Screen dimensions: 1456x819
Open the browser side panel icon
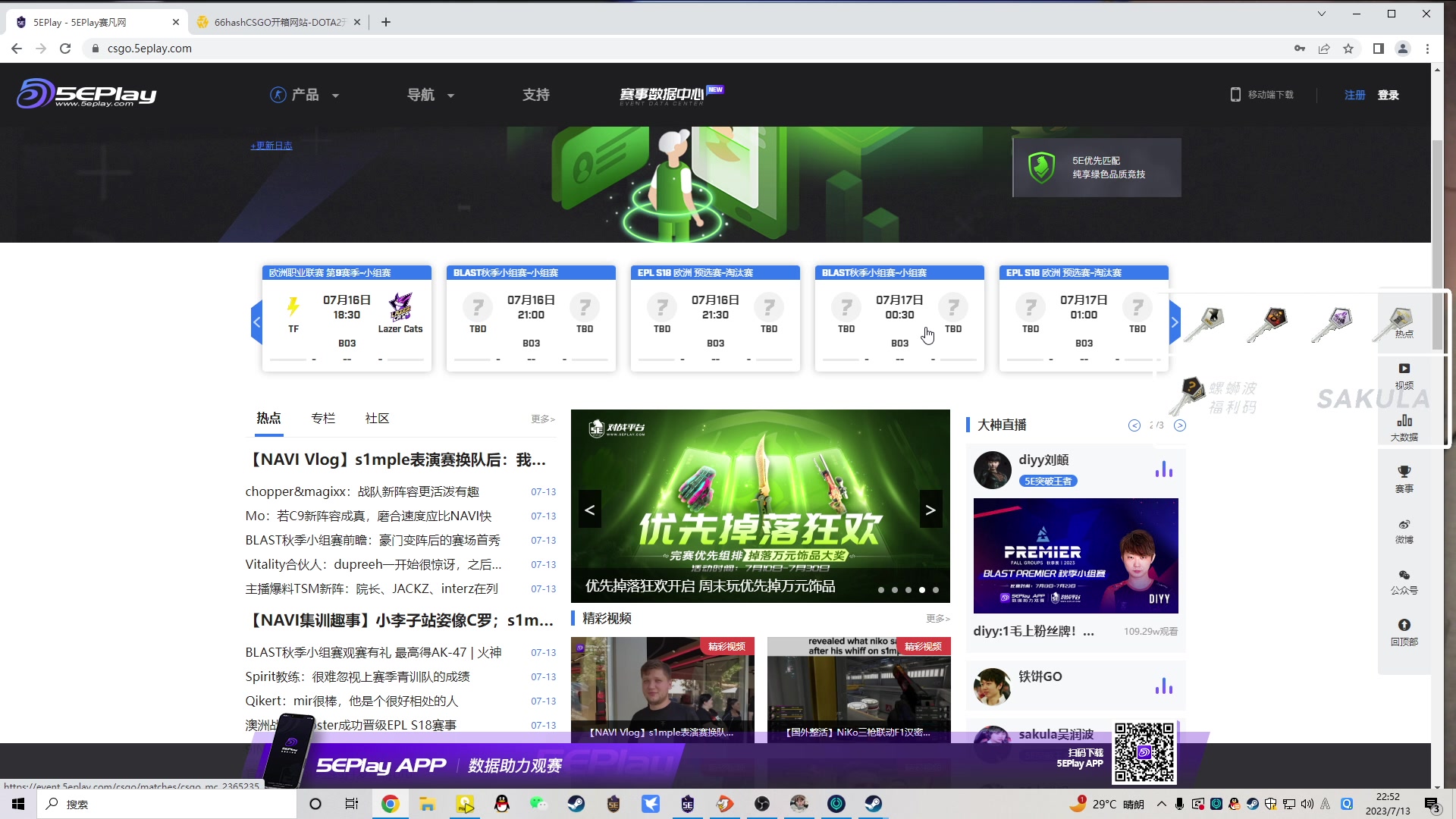(x=1379, y=49)
